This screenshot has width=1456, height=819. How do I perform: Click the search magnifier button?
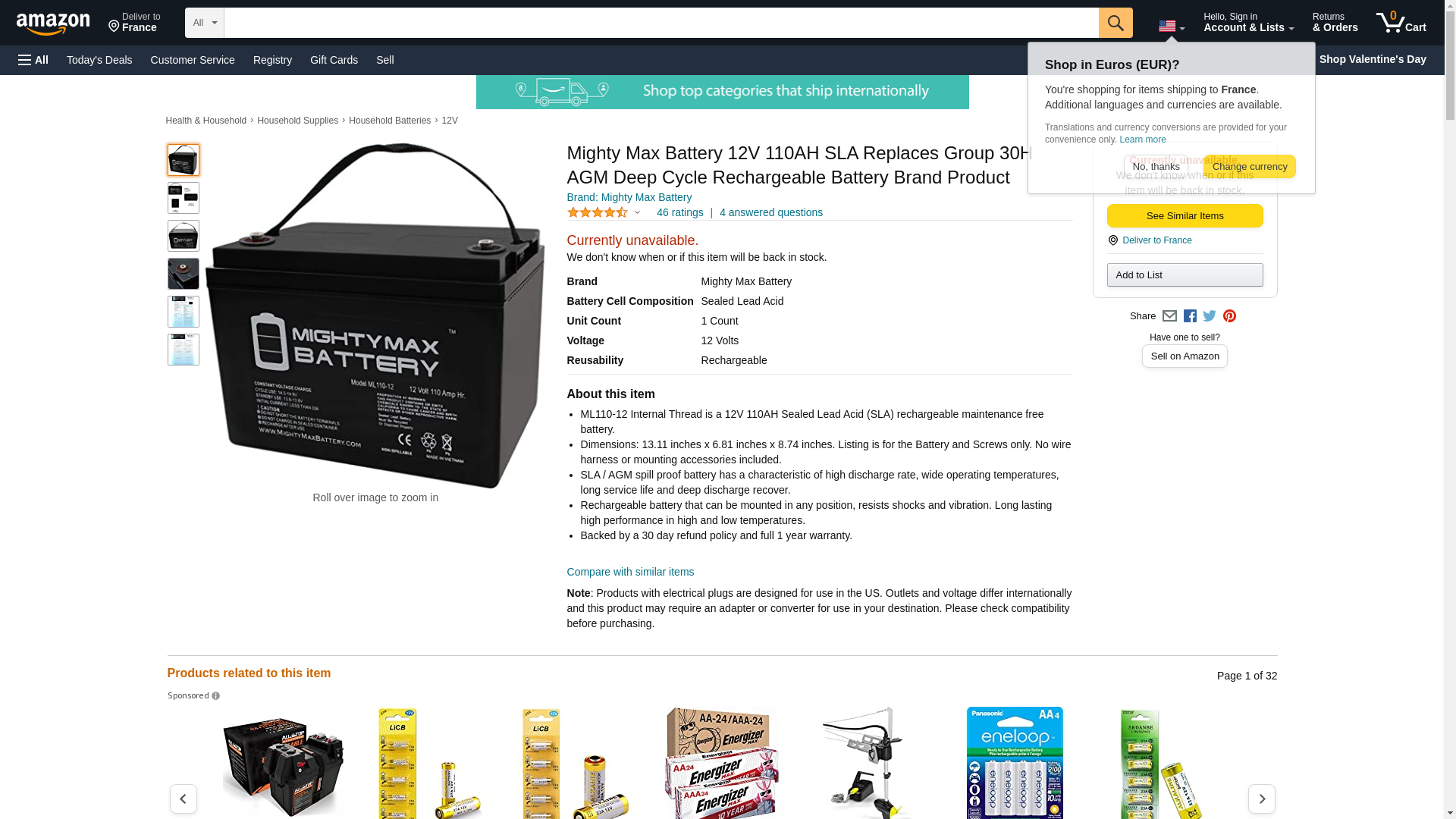click(1116, 23)
